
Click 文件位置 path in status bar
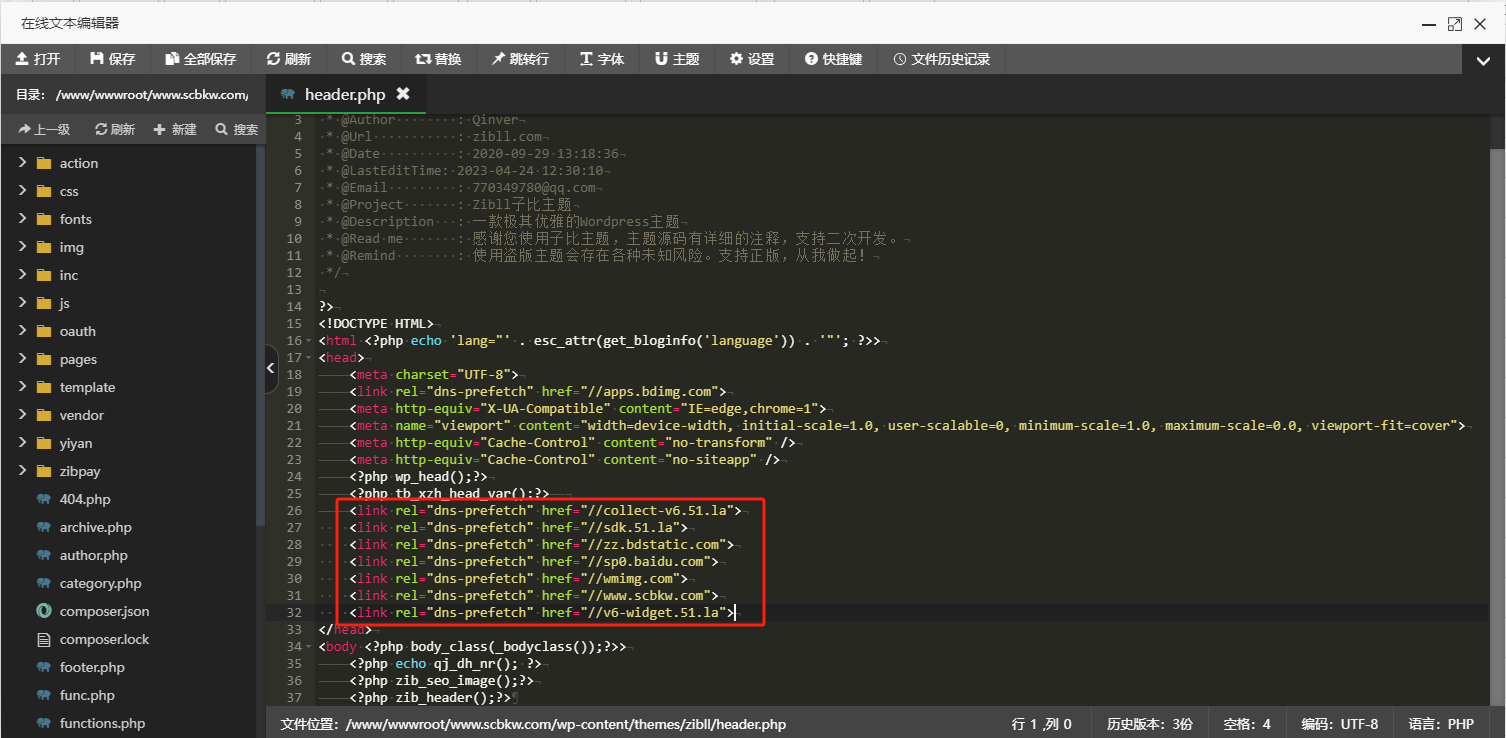(x=533, y=724)
